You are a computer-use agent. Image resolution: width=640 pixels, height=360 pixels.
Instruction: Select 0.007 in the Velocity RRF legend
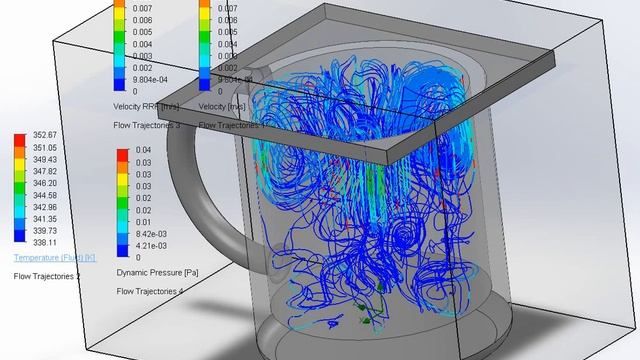(x=142, y=8)
